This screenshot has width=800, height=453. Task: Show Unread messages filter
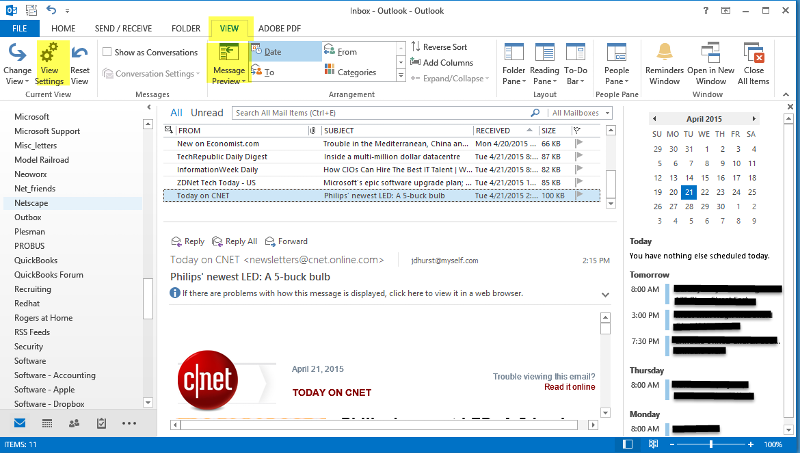(x=207, y=113)
